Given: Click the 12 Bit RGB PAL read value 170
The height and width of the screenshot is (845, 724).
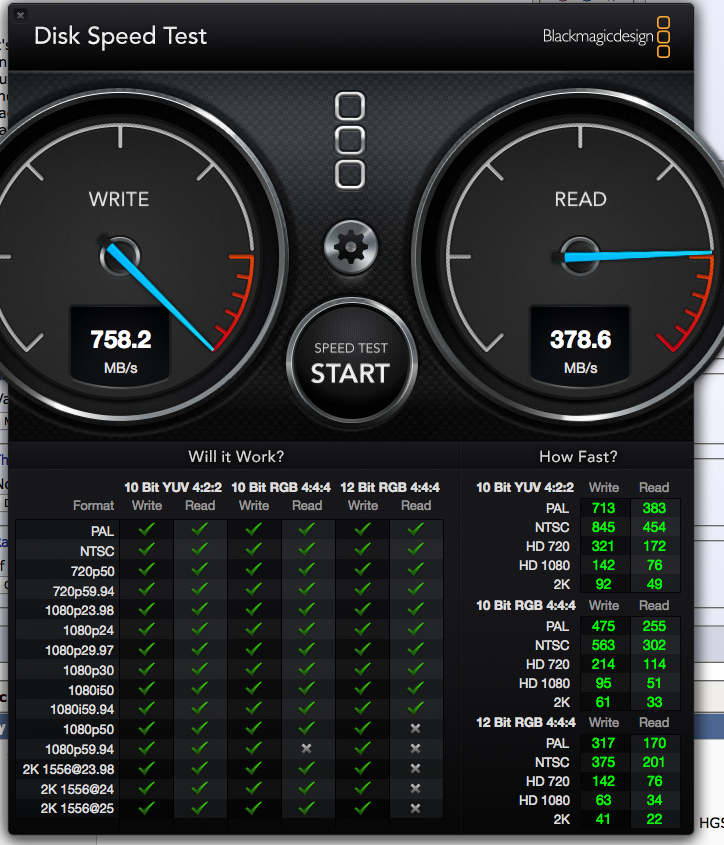Looking at the screenshot, I should tap(654, 743).
